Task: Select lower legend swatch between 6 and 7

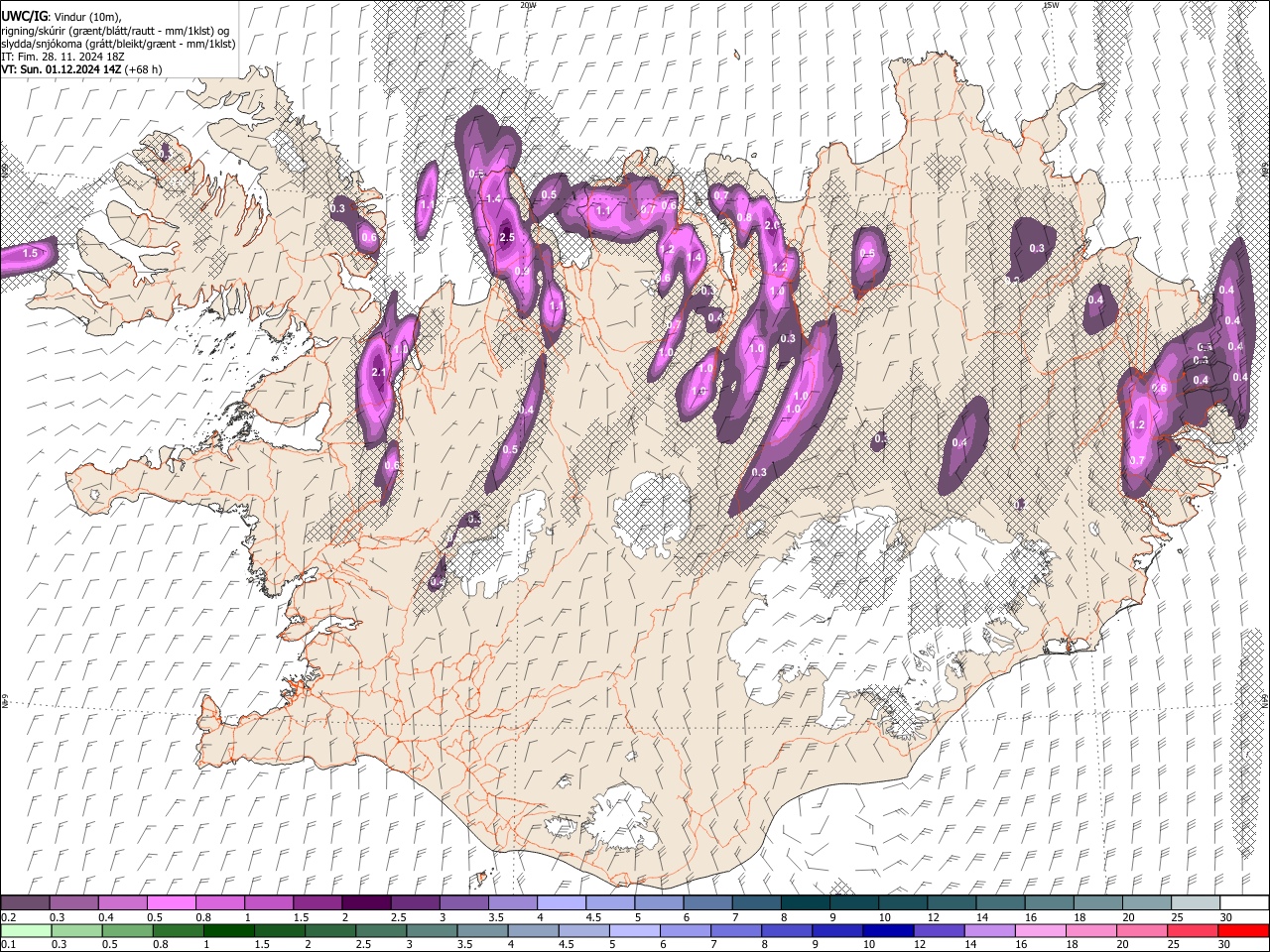Action: (686, 930)
